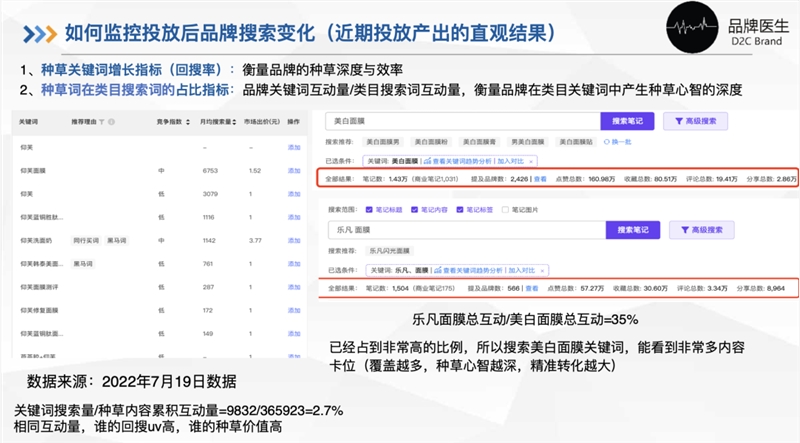The height and width of the screenshot is (443, 800).
Task: Click the 品牌医生 heartbeat logo circle
Action: coord(692,27)
